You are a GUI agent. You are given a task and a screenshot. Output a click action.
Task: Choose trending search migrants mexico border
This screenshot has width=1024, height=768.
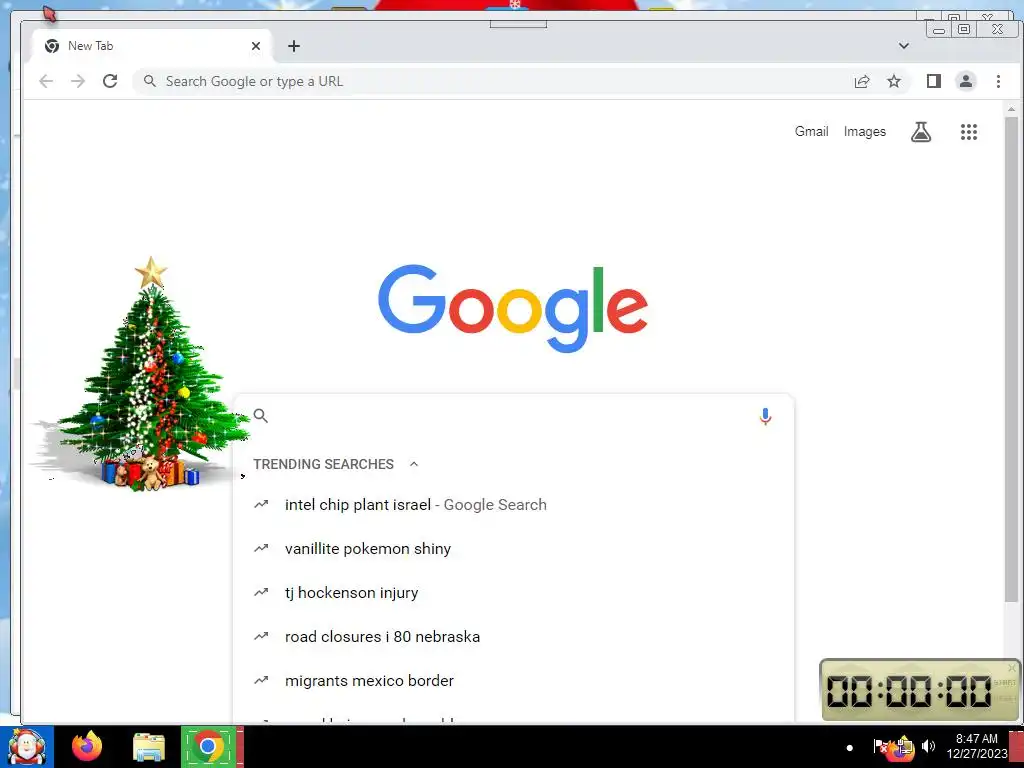[513, 680]
